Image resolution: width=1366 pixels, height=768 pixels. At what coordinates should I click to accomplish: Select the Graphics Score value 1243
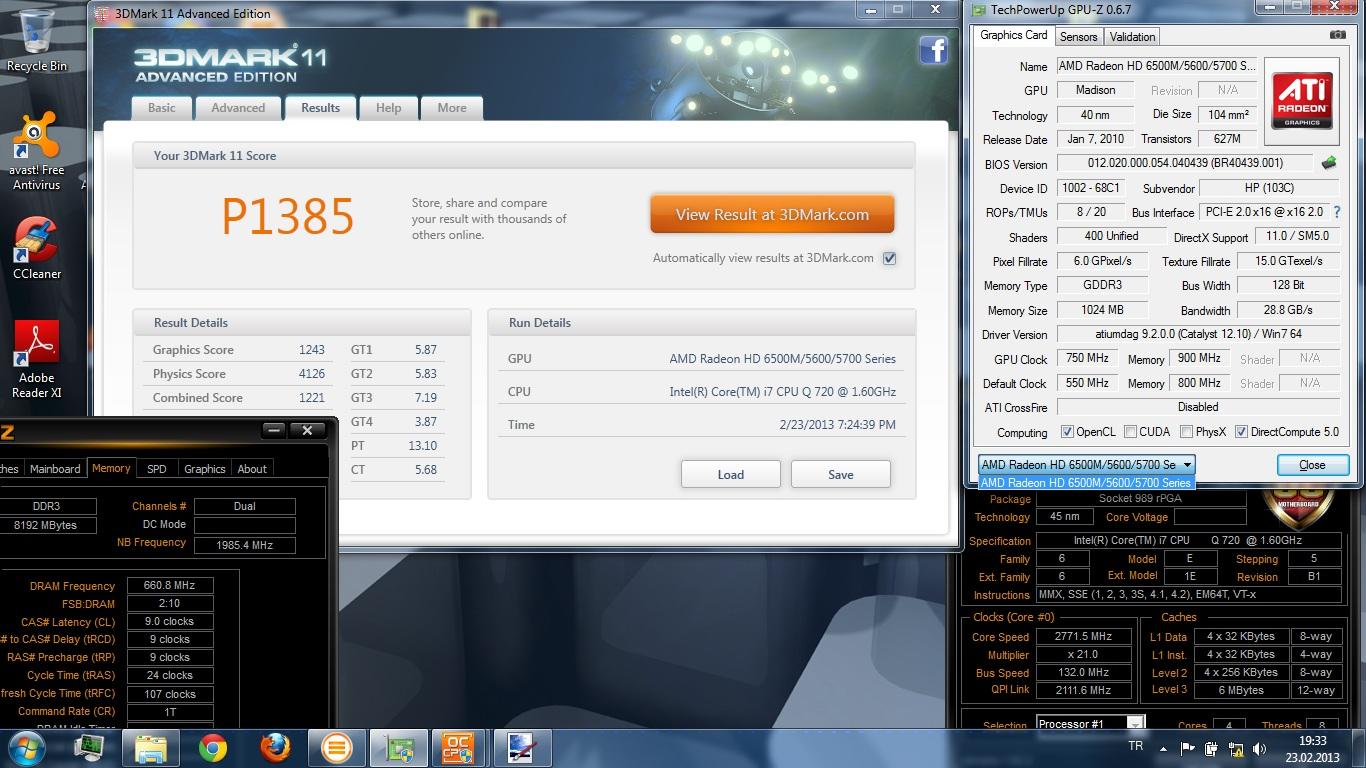311,350
